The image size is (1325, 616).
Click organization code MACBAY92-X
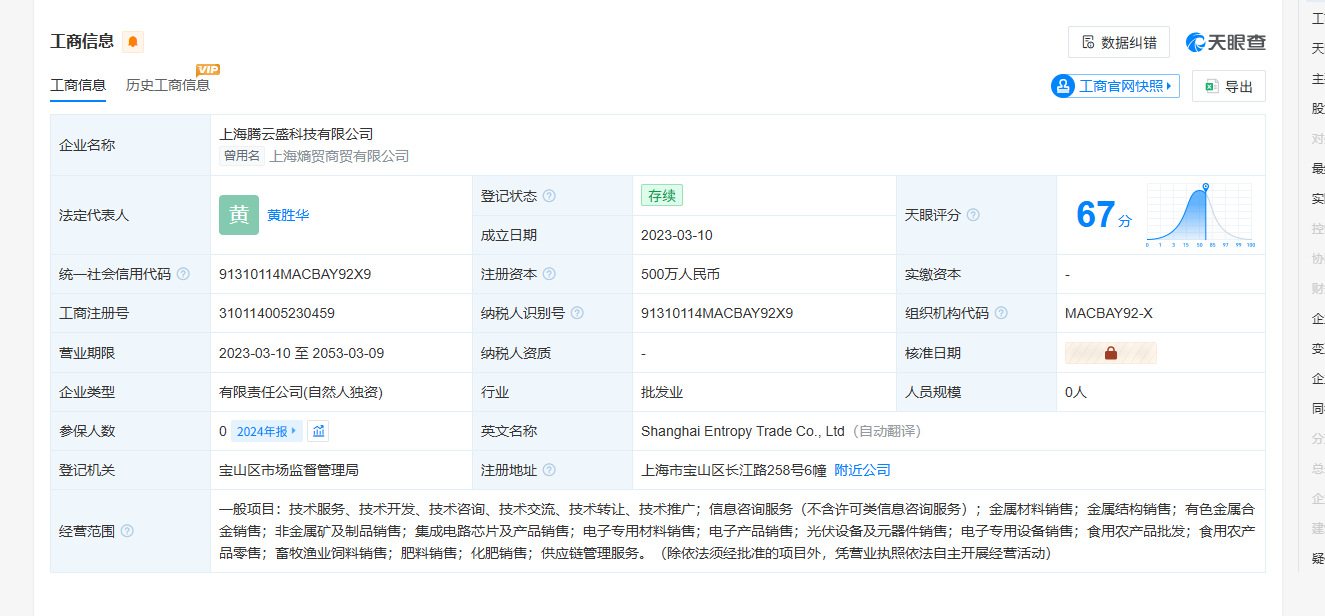[x=1109, y=313]
